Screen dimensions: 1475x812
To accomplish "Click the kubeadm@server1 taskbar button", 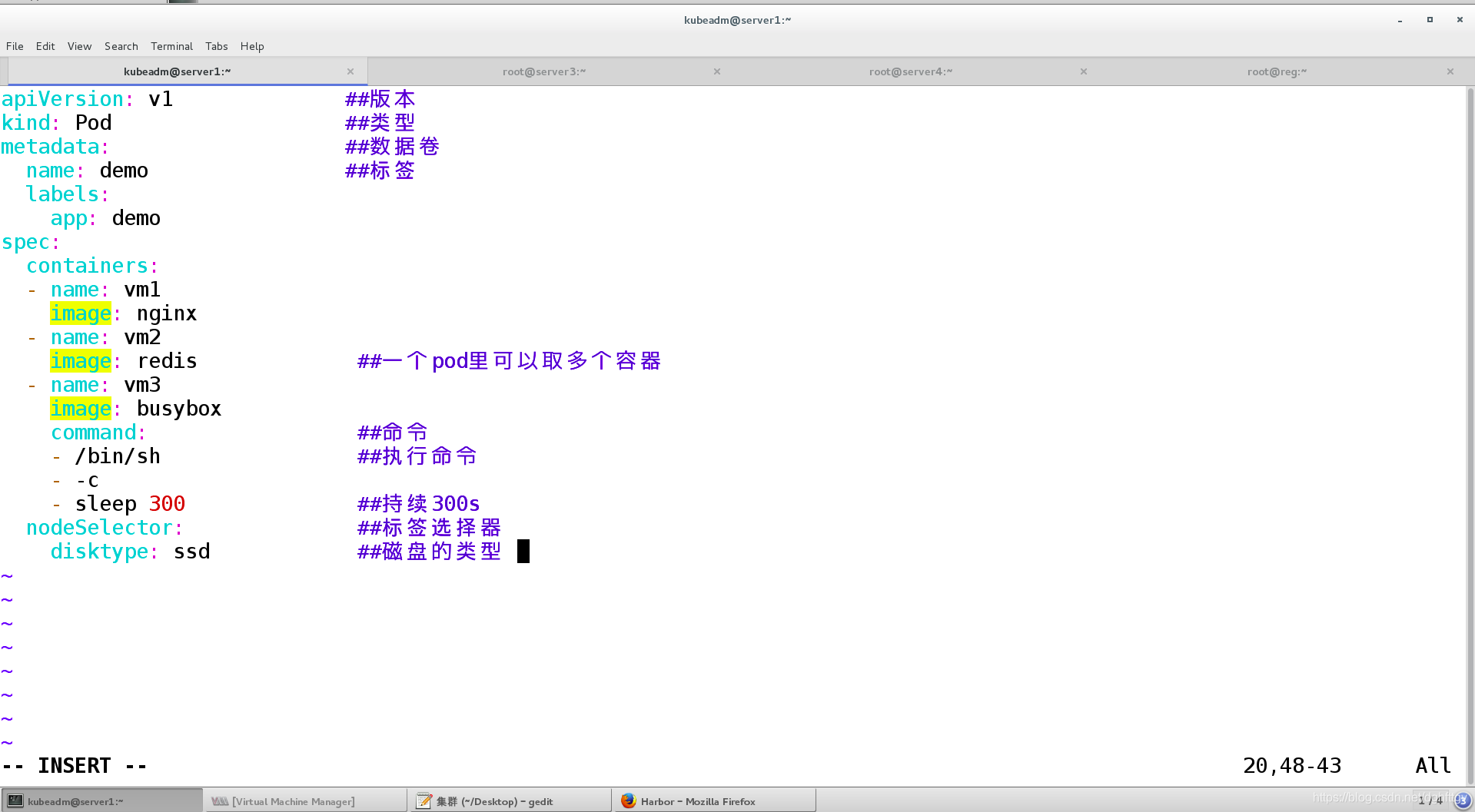I will pos(101,801).
